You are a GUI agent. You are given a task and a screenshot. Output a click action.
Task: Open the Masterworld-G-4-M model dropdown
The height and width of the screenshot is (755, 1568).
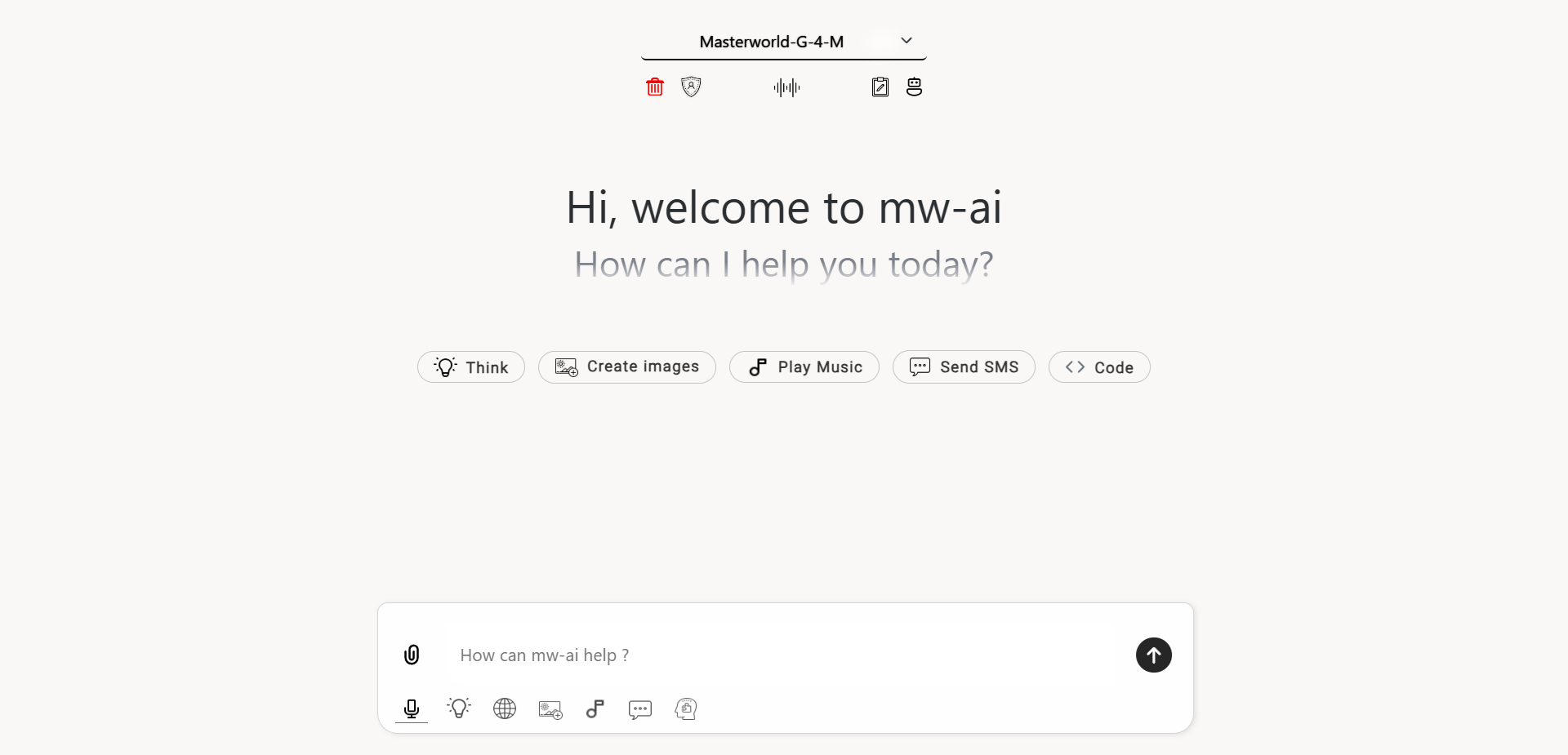[771, 41]
